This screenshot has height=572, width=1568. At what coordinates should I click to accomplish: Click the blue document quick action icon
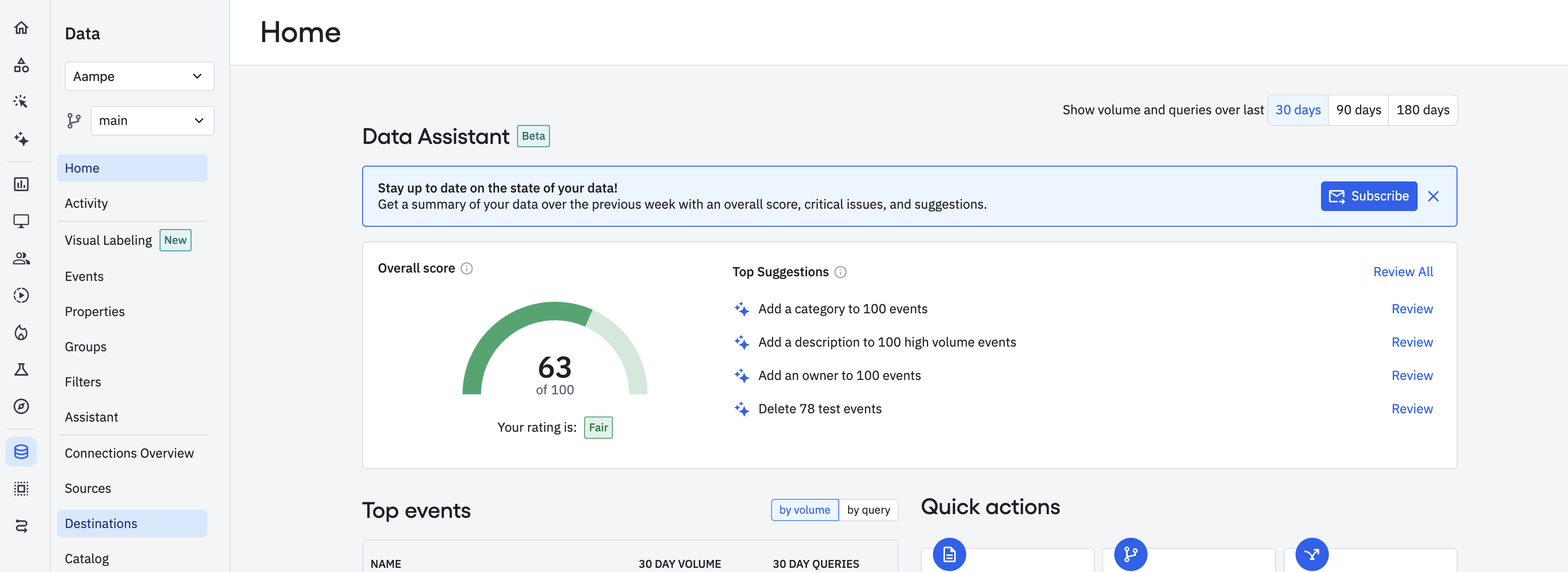[x=949, y=554]
